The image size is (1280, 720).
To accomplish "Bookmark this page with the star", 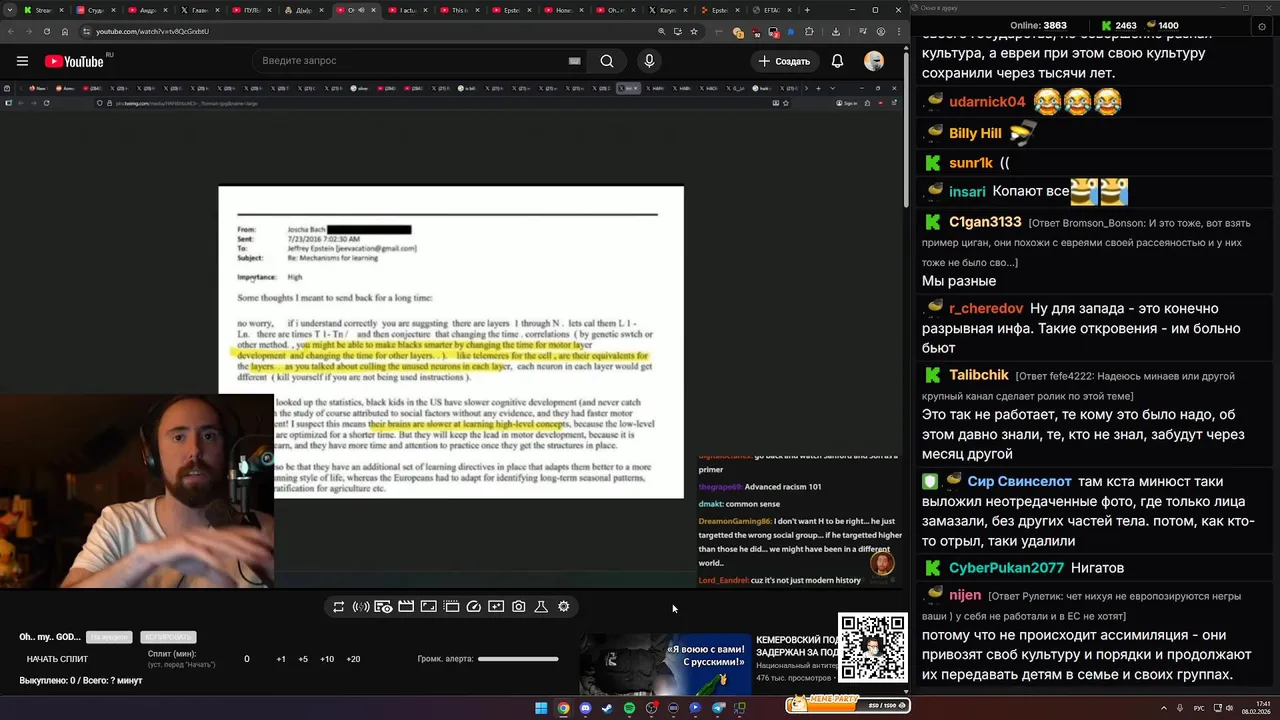I will (x=694, y=31).
